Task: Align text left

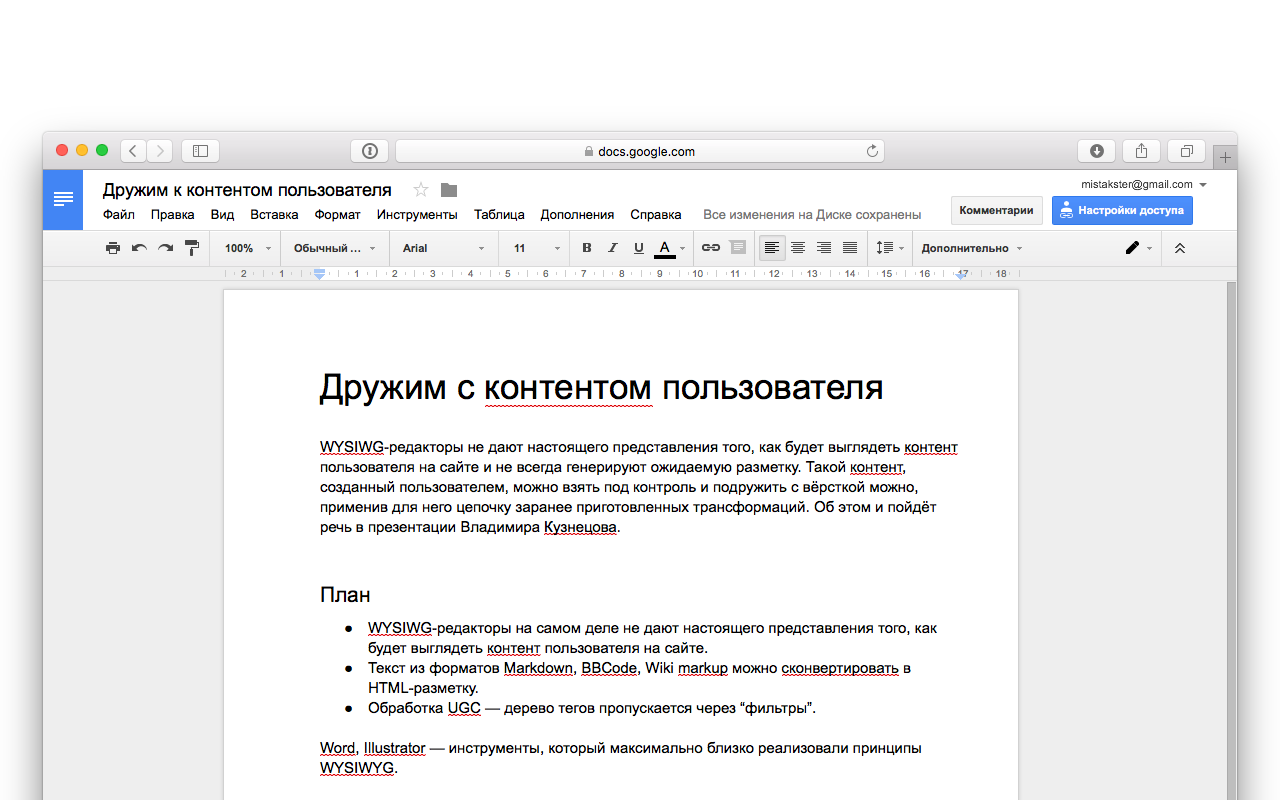Action: point(772,248)
